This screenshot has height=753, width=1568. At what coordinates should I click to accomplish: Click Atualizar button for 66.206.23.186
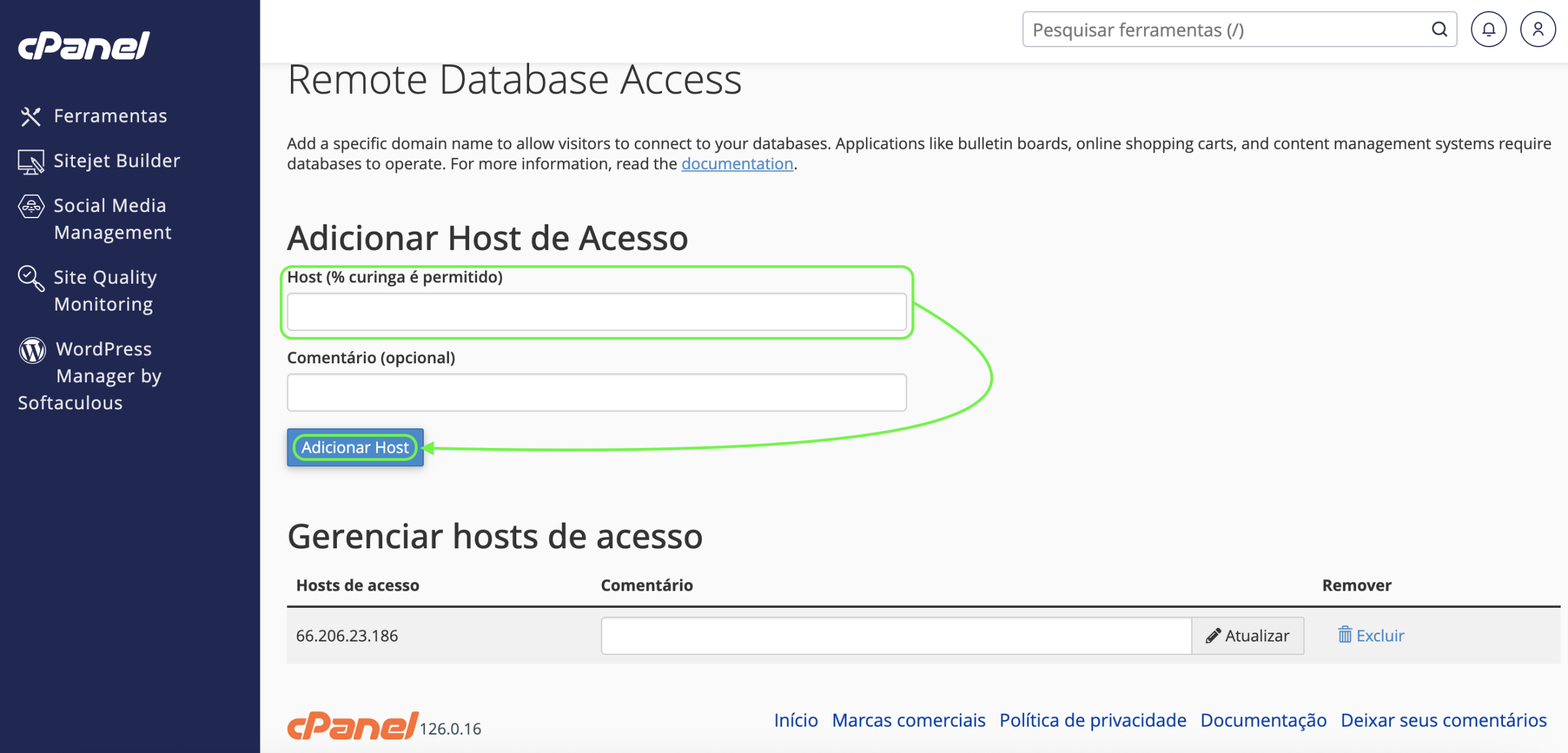pos(1248,635)
